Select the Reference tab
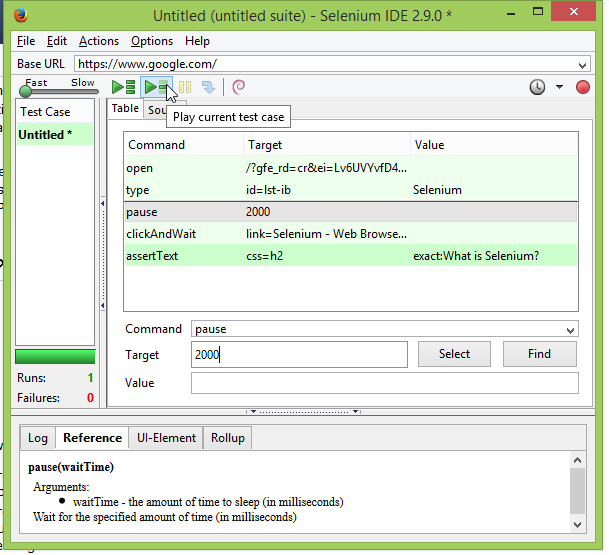Screen dimensions: 609x555 (92, 438)
